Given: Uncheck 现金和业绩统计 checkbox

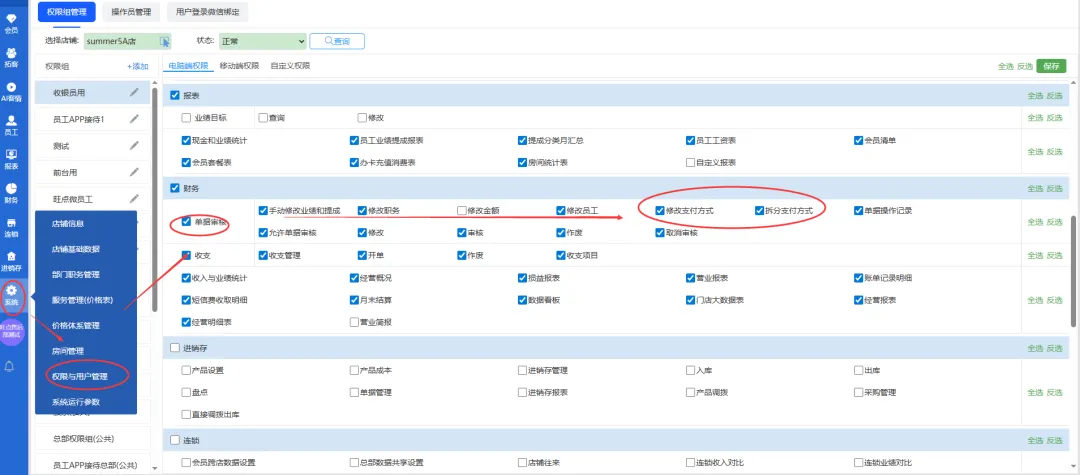Looking at the screenshot, I should [186, 140].
